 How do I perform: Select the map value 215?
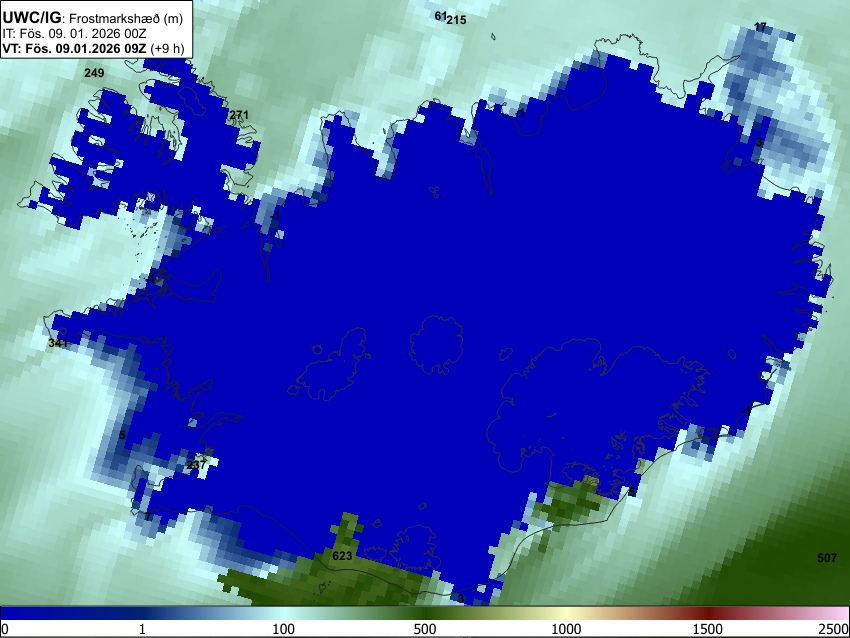[x=457, y=20]
